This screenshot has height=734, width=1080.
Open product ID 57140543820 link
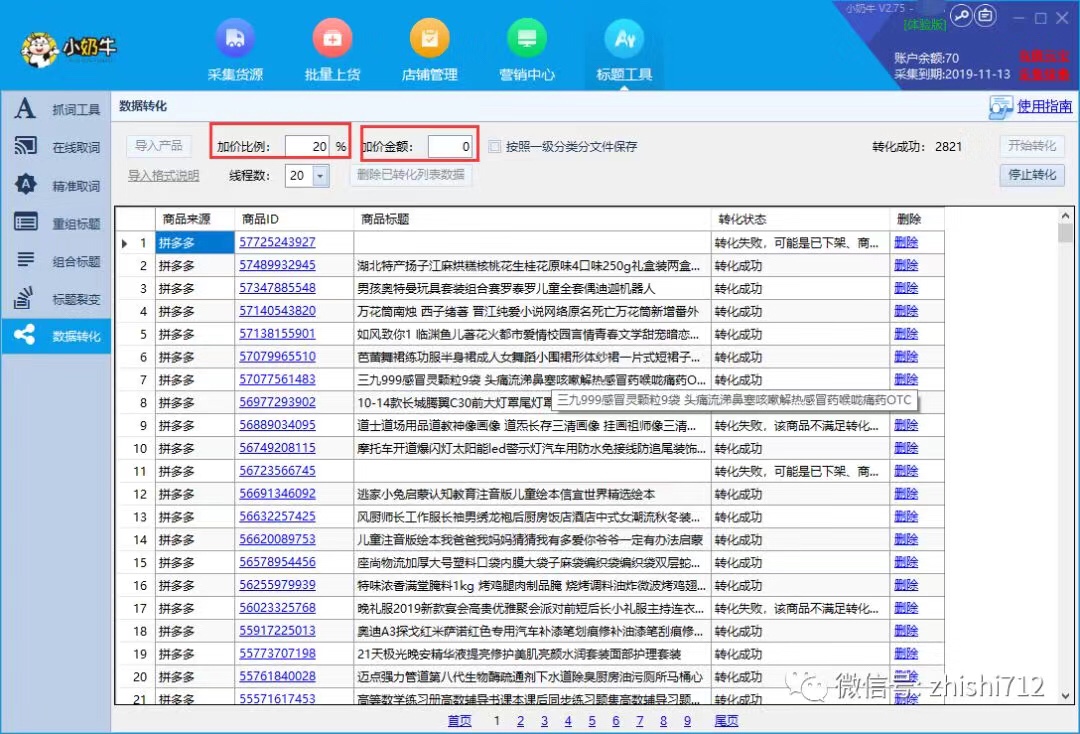pyautogui.click(x=277, y=311)
